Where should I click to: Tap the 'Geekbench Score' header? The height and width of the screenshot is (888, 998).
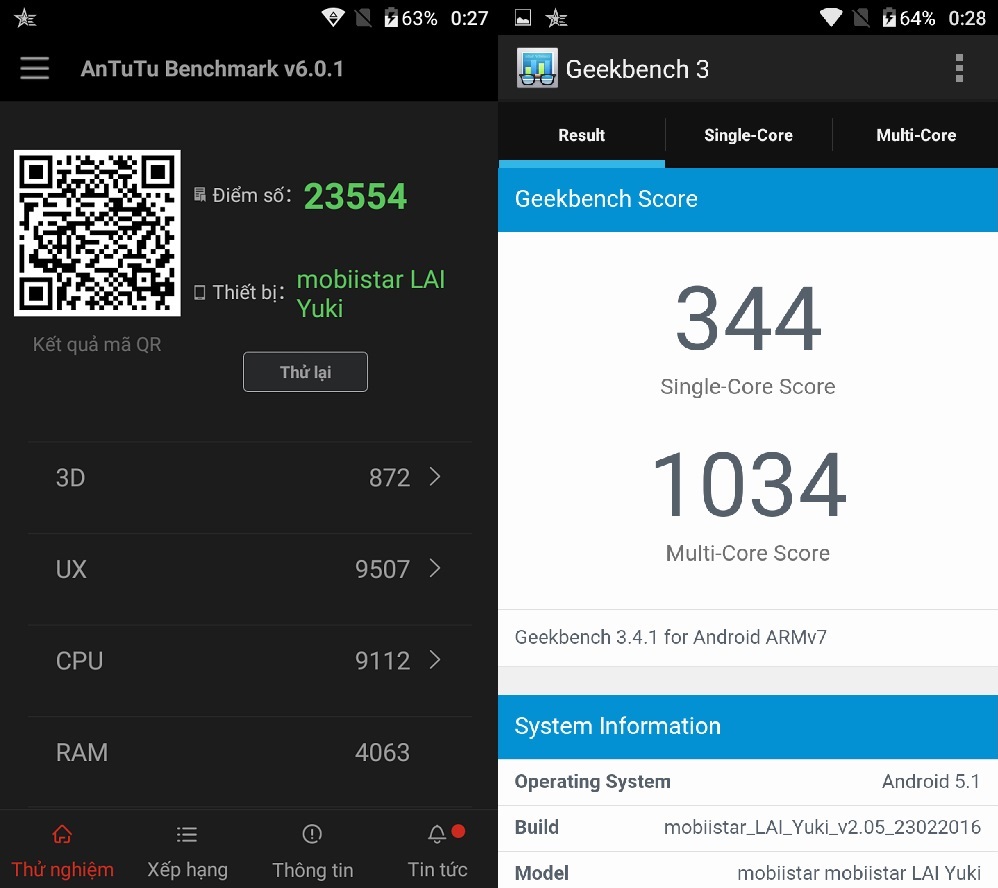[748, 199]
